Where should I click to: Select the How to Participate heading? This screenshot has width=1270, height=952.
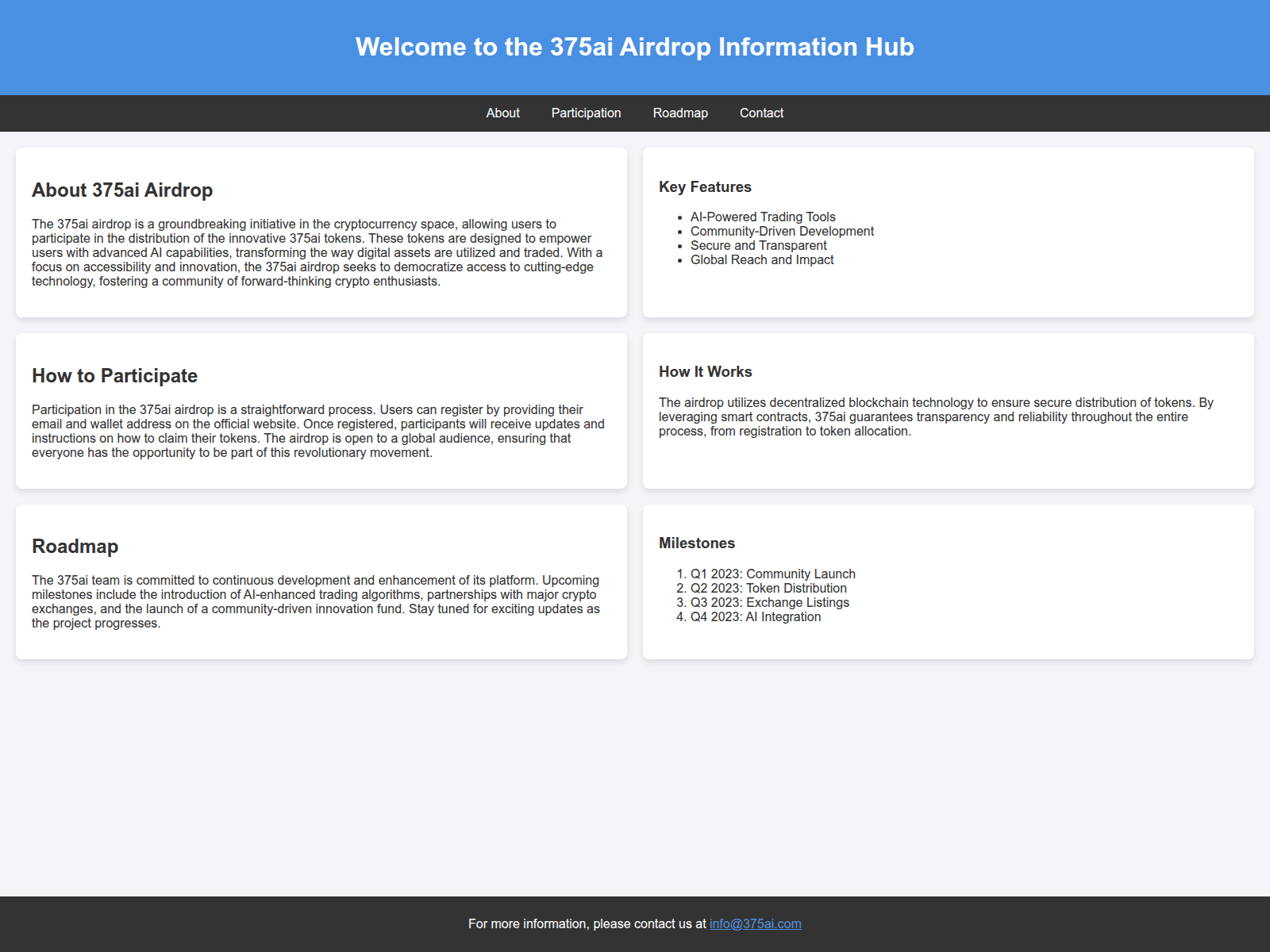click(x=114, y=376)
